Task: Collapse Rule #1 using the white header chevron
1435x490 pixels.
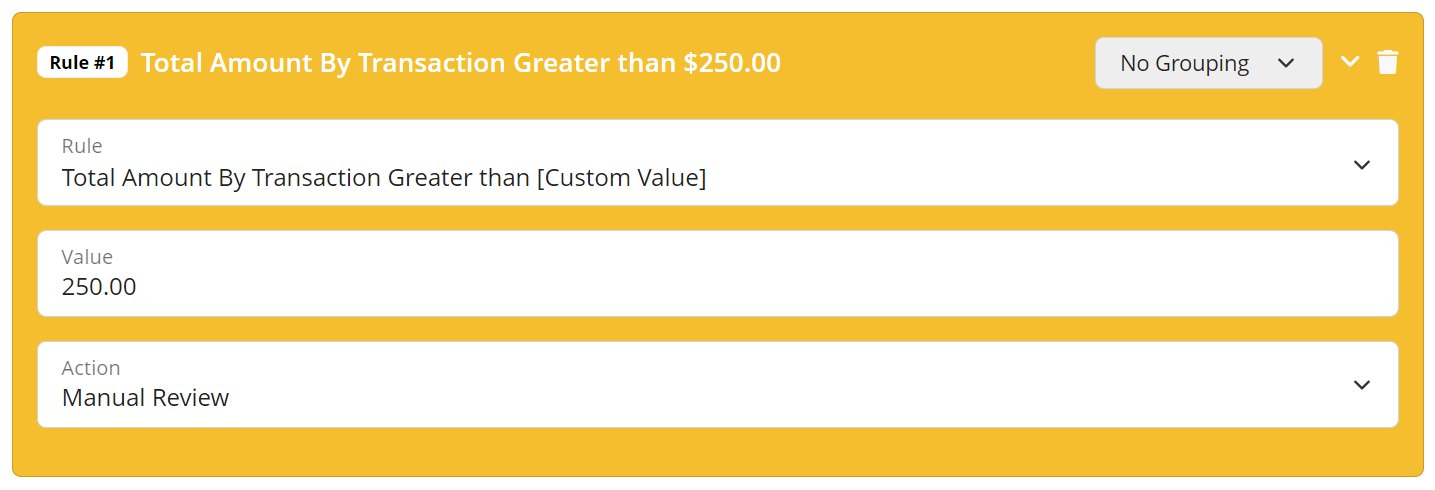Action: click(1350, 62)
